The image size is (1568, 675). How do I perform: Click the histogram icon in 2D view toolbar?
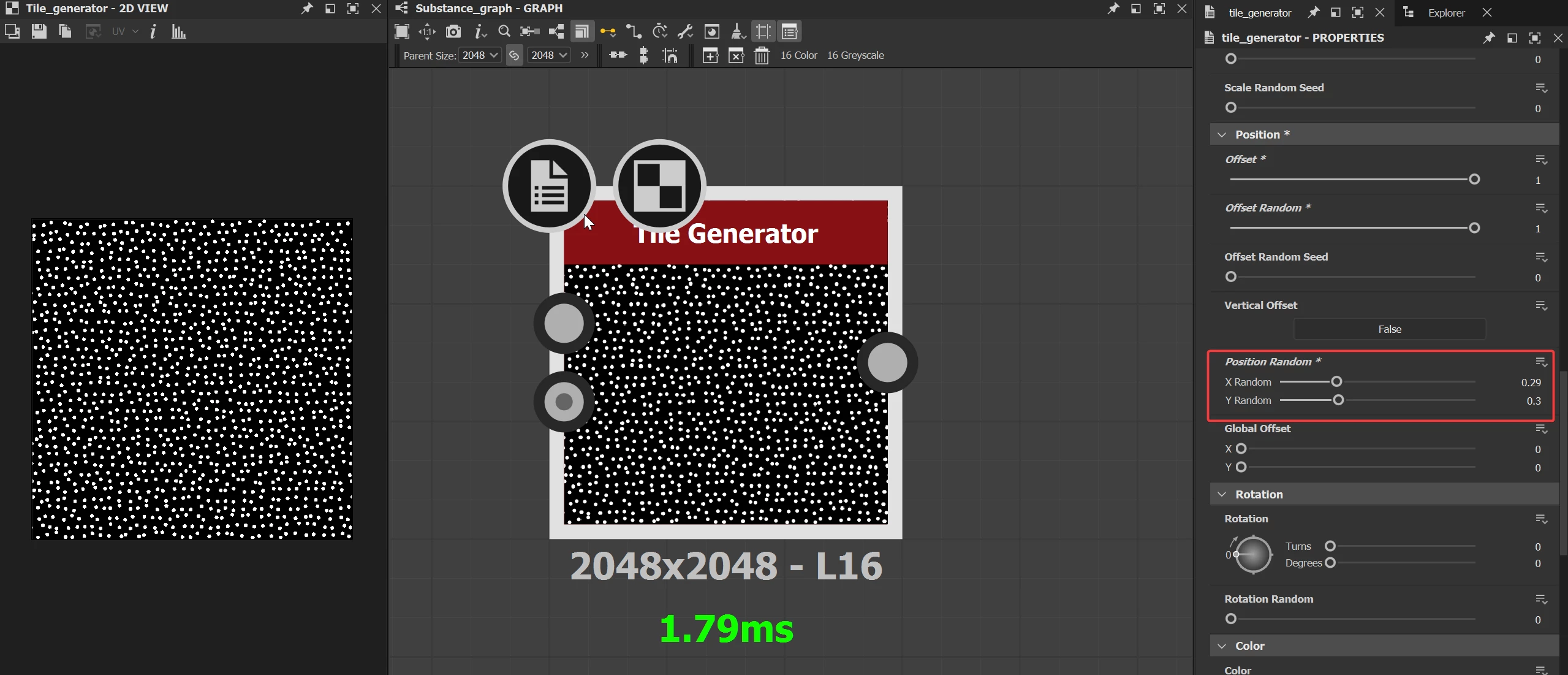tap(179, 31)
